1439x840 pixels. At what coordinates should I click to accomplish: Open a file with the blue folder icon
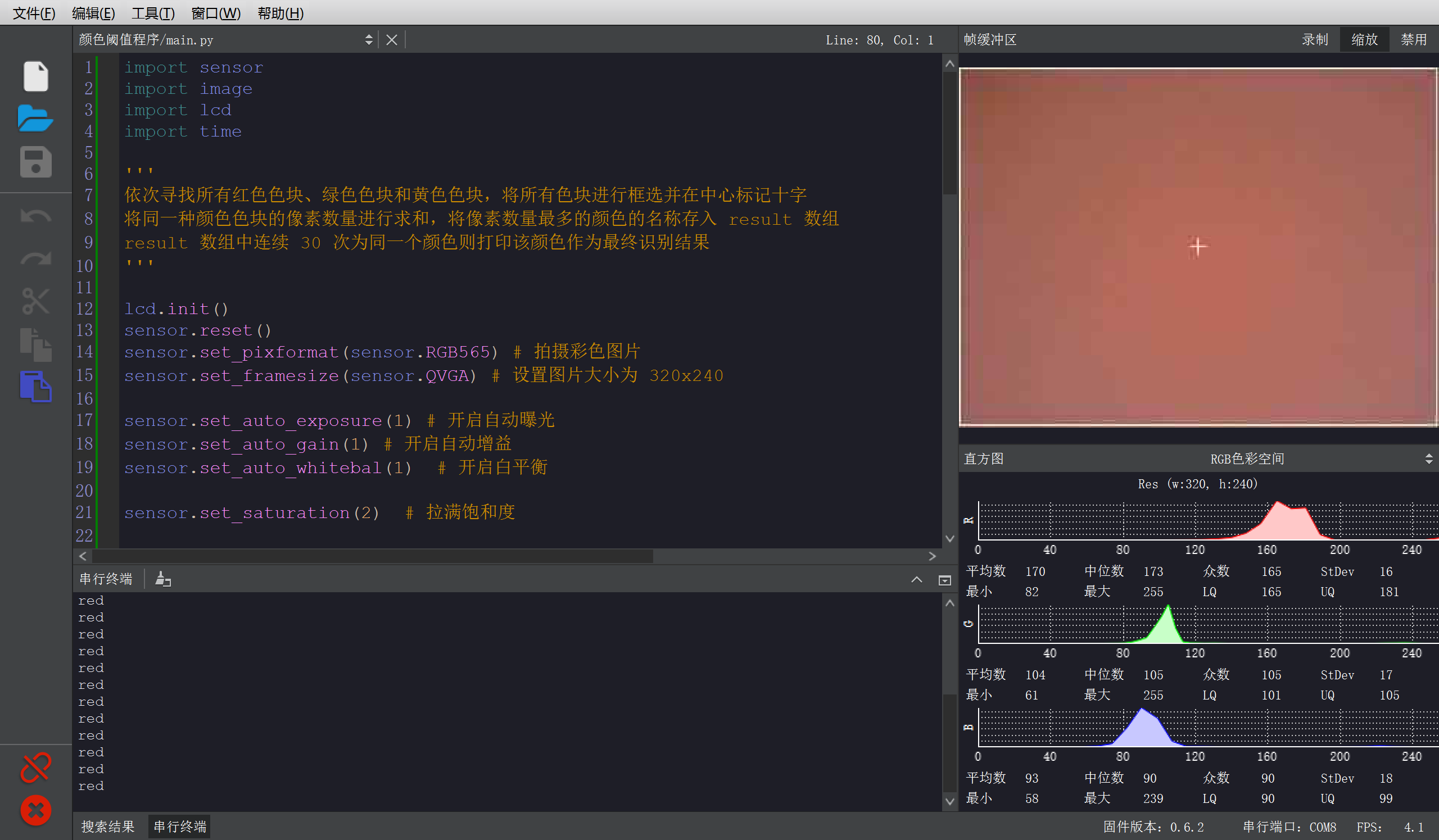(x=35, y=118)
